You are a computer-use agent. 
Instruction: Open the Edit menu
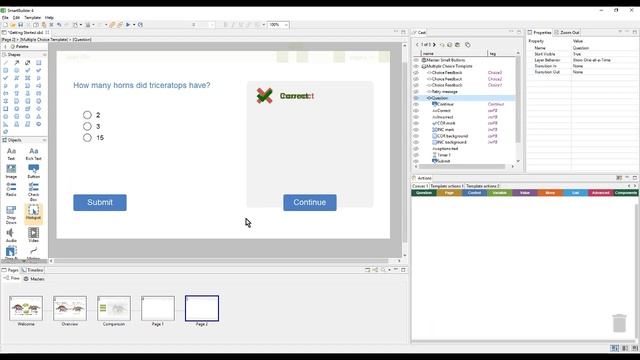pyautogui.click(x=16, y=18)
